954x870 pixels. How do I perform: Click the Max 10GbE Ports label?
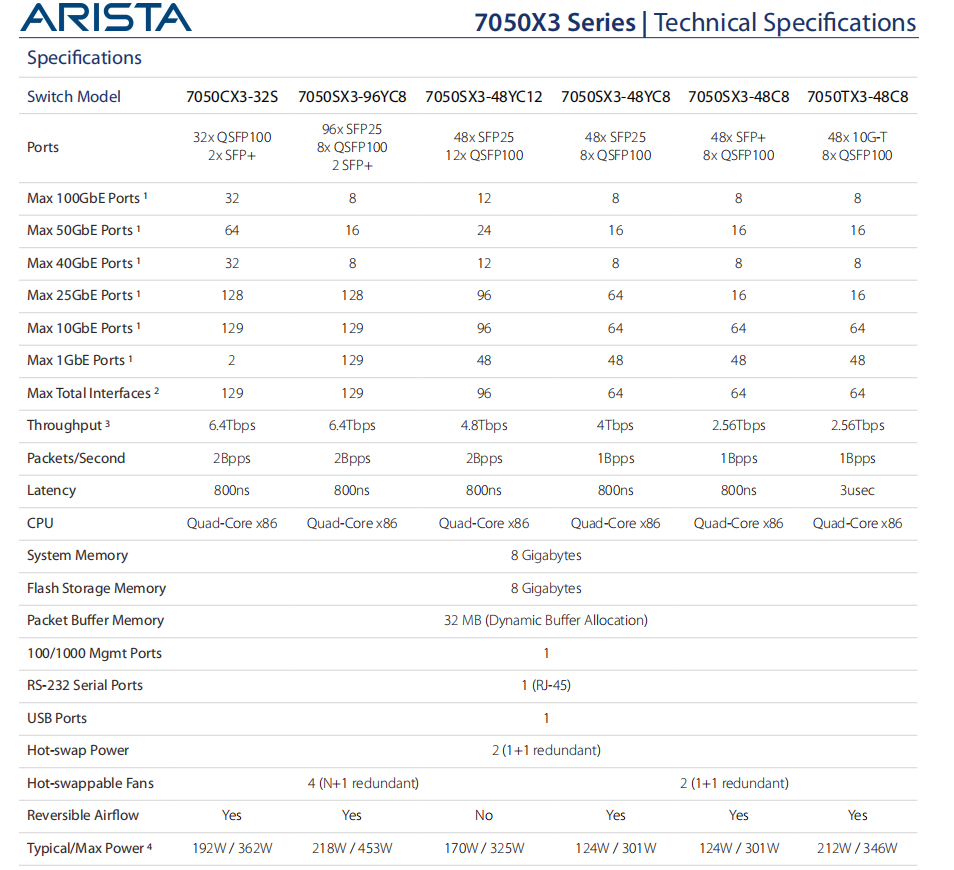coord(83,329)
